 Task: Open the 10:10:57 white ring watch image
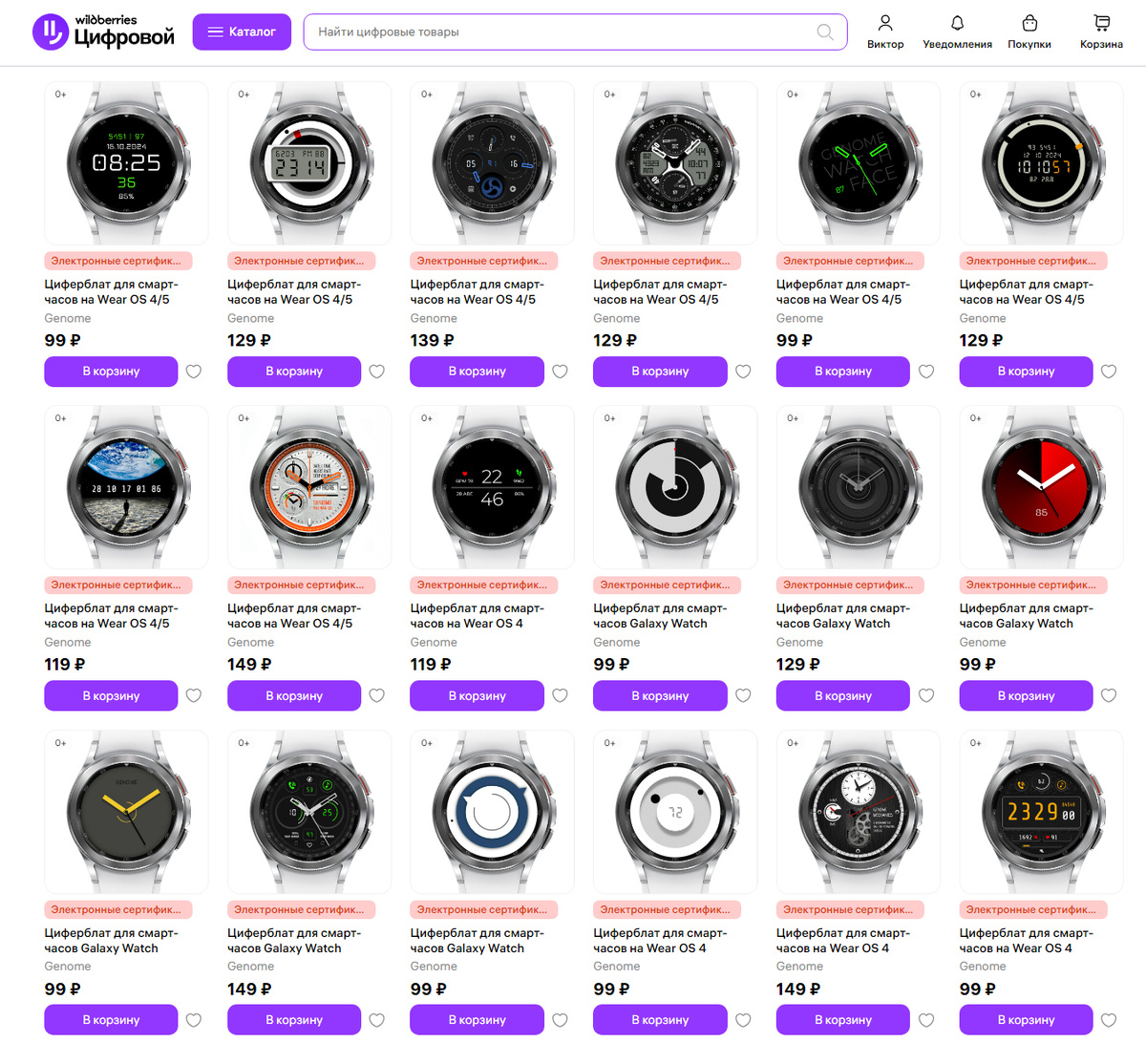(1041, 163)
